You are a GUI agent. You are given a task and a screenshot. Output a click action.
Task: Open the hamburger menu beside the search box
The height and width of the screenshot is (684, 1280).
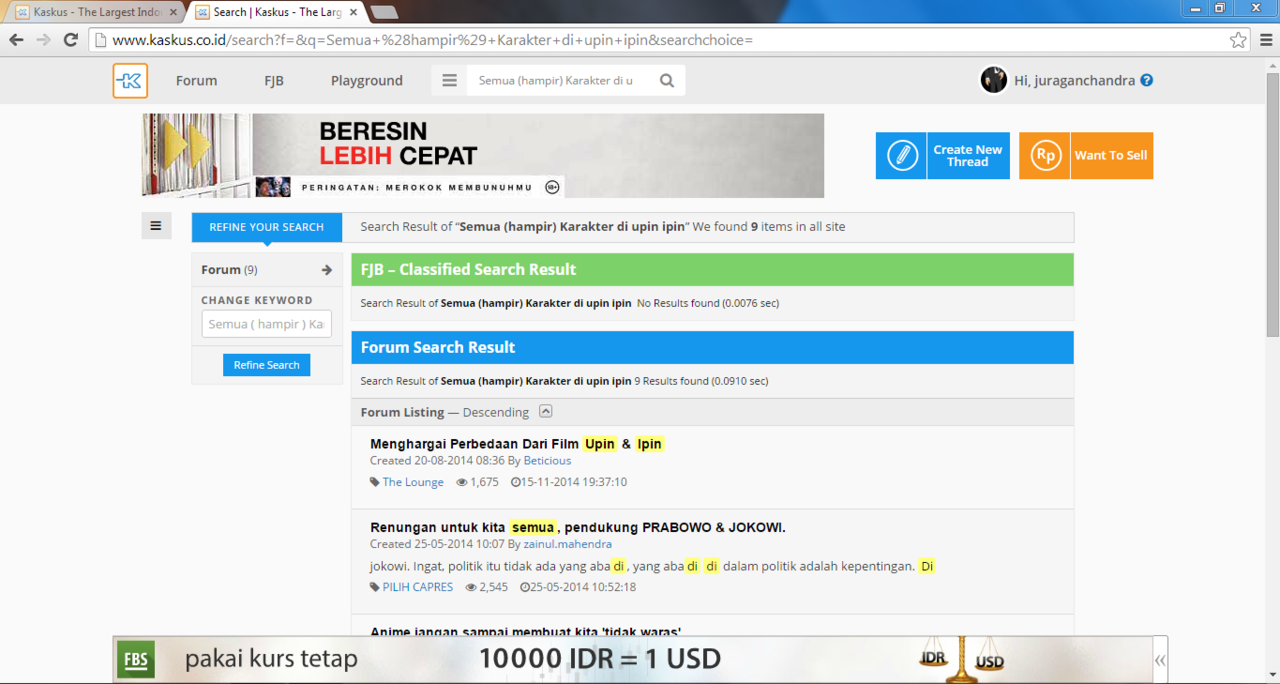[x=449, y=81]
